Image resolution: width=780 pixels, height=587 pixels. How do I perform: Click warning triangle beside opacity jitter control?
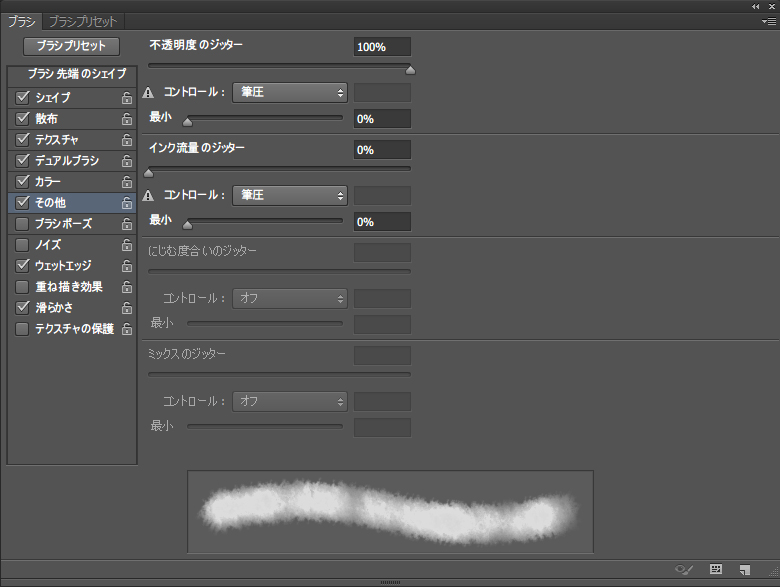pos(148,93)
